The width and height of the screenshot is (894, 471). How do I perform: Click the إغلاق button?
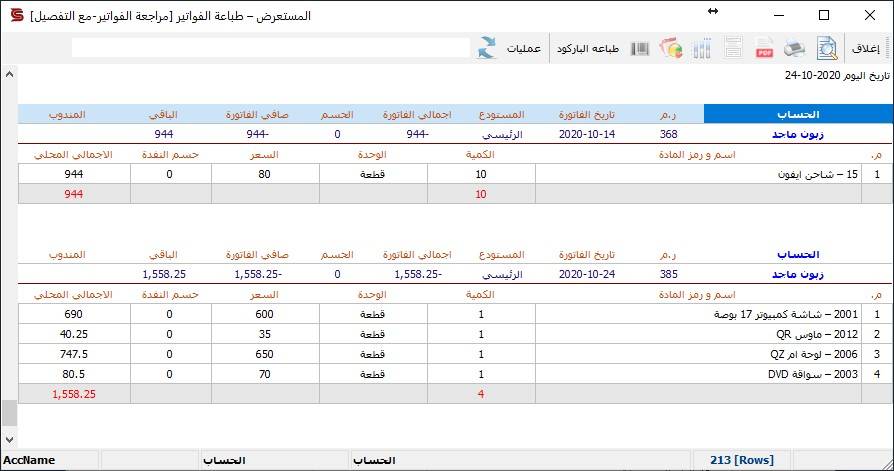[x=865, y=48]
